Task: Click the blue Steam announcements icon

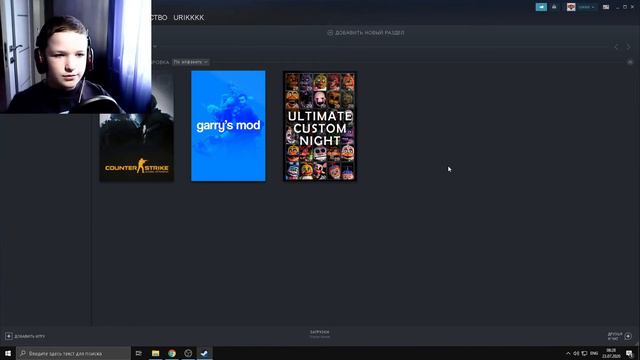Action: pyautogui.click(x=541, y=7)
